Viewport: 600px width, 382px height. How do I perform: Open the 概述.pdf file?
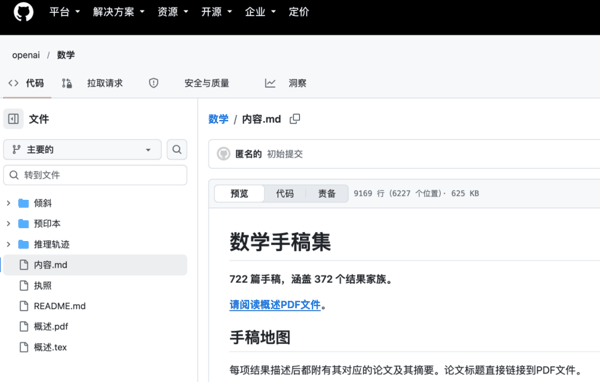click(x=51, y=326)
